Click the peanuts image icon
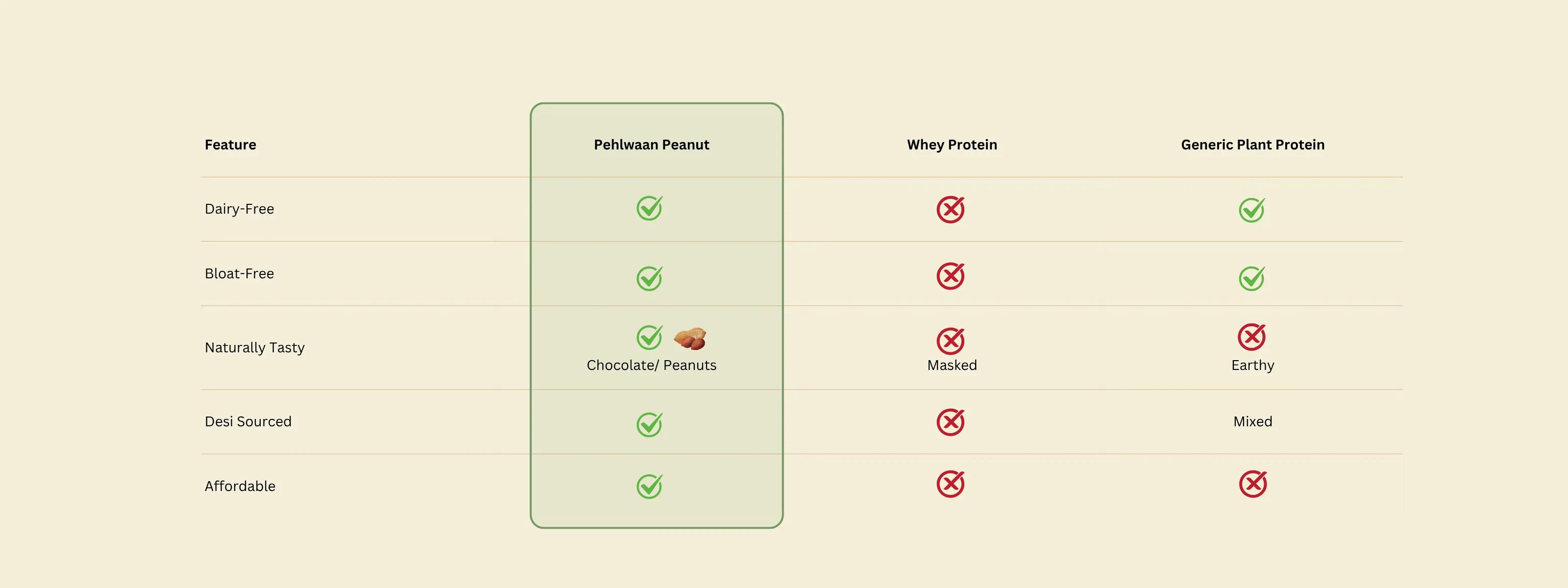The height and width of the screenshot is (588, 1568). click(x=690, y=339)
